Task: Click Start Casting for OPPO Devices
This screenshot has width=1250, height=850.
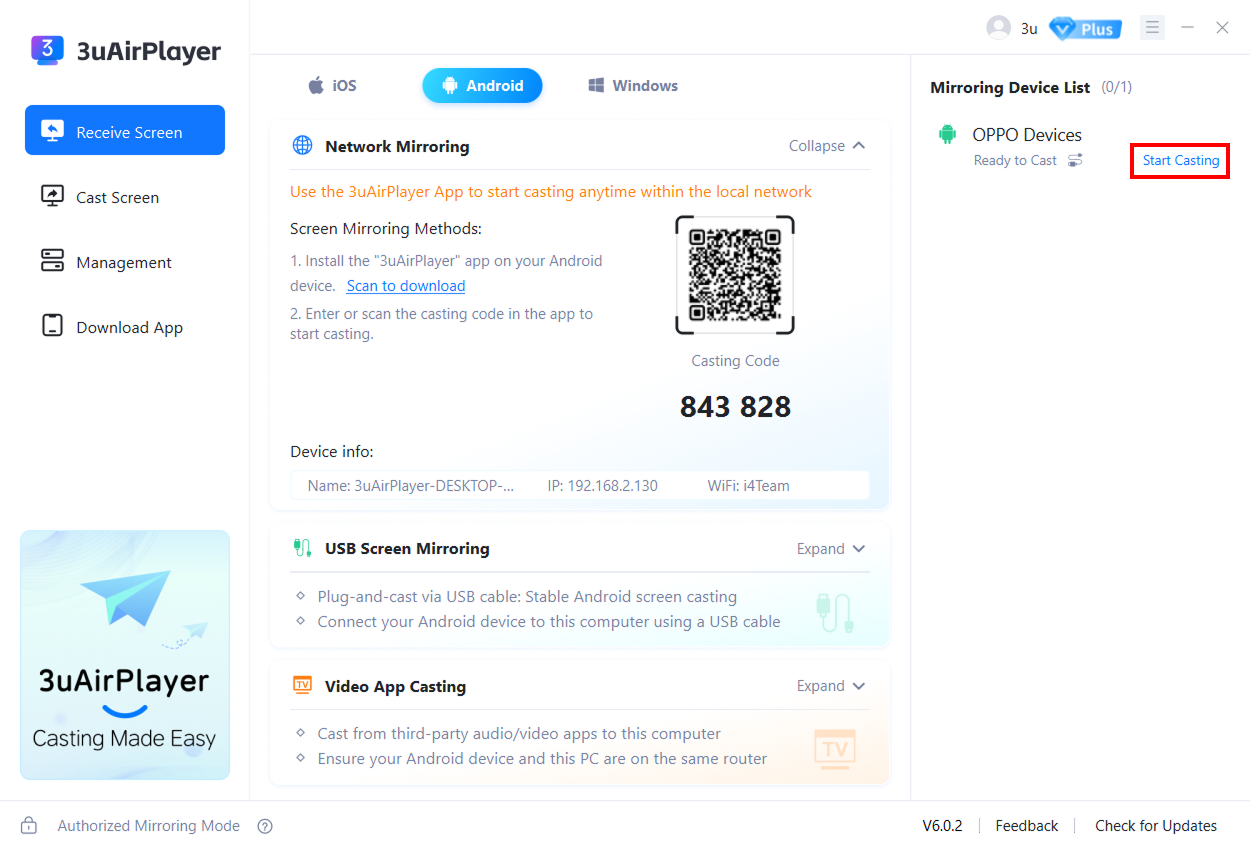Action: [1180, 161]
